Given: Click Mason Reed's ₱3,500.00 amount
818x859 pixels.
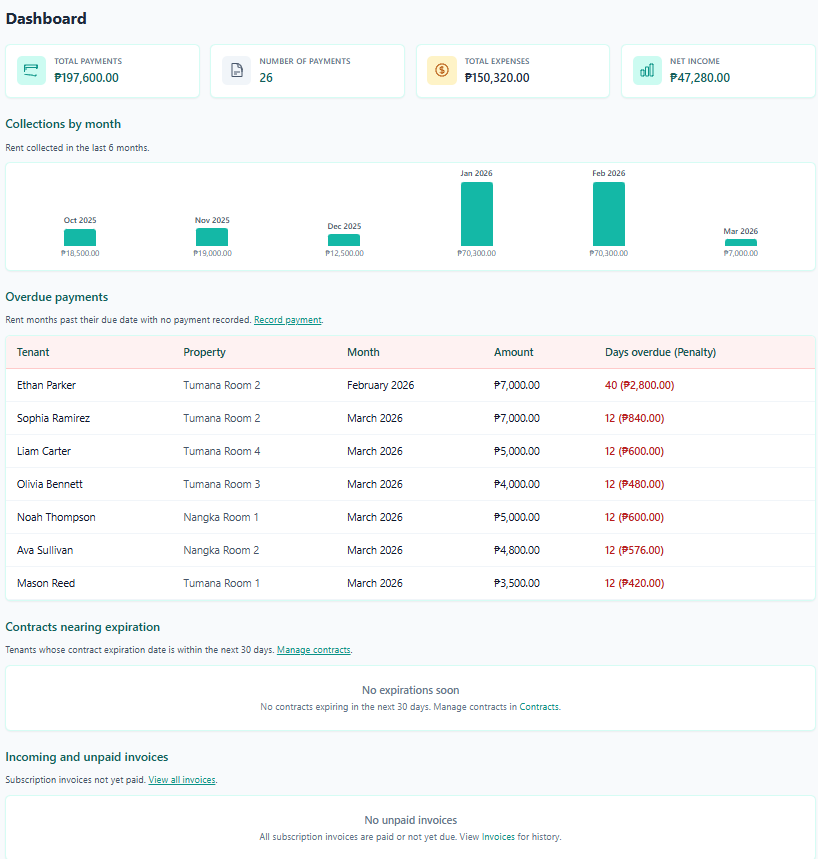Looking at the screenshot, I should click(516, 583).
